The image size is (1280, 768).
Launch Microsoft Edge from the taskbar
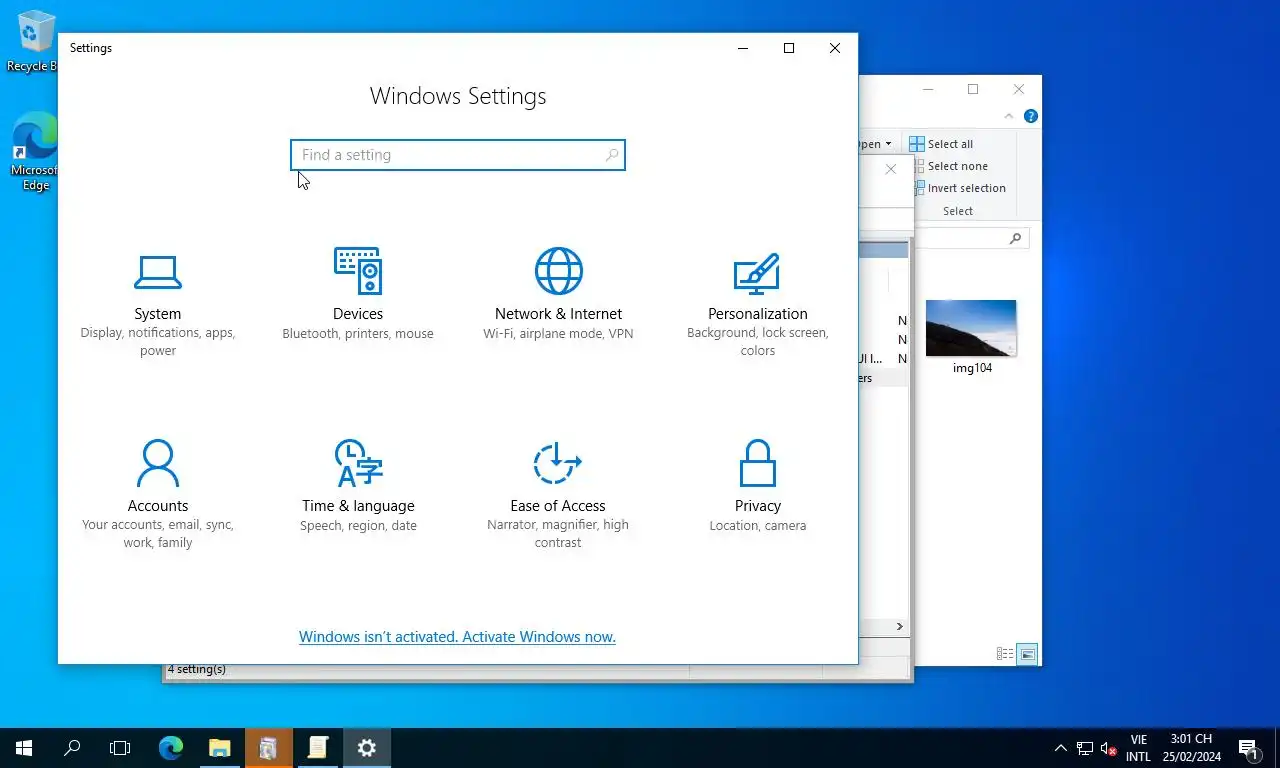tap(171, 747)
